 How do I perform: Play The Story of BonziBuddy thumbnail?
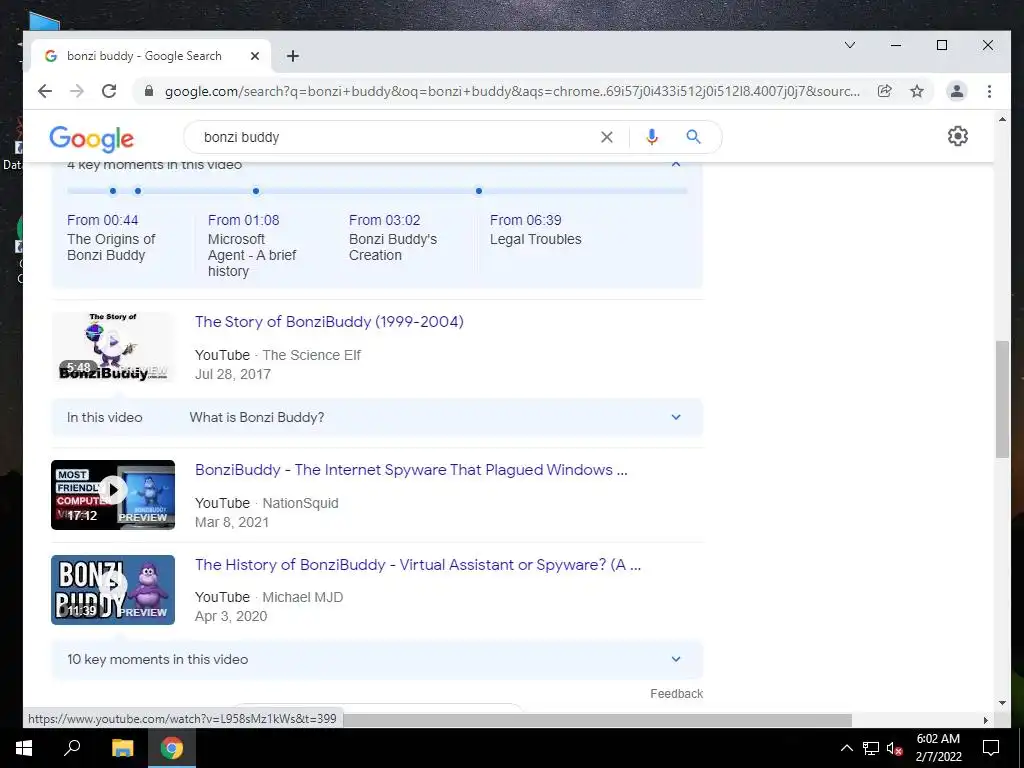point(113,347)
